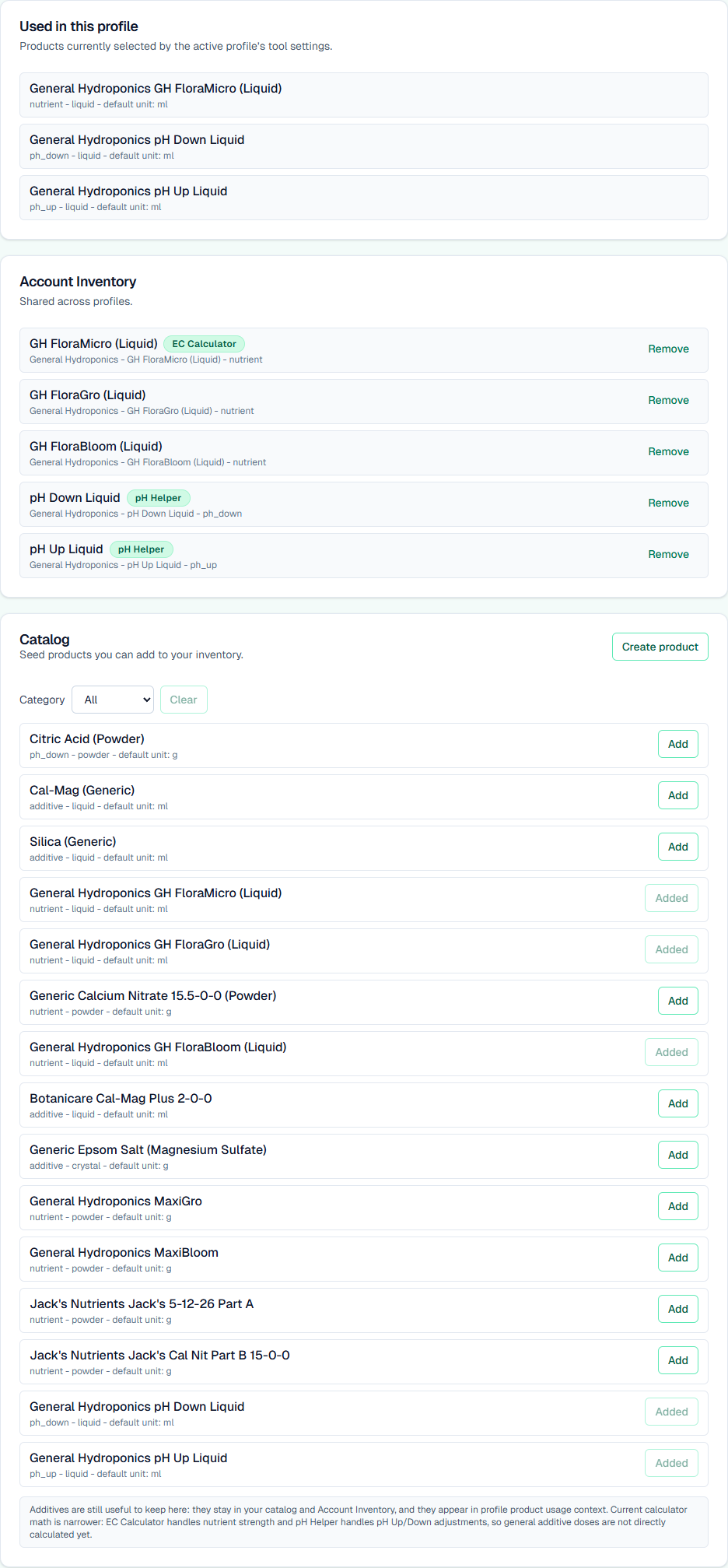The image size is (728, 1568).
Task: Add Botanicare Cal-Mag Plus 2-0-0
Action: 677,1103
